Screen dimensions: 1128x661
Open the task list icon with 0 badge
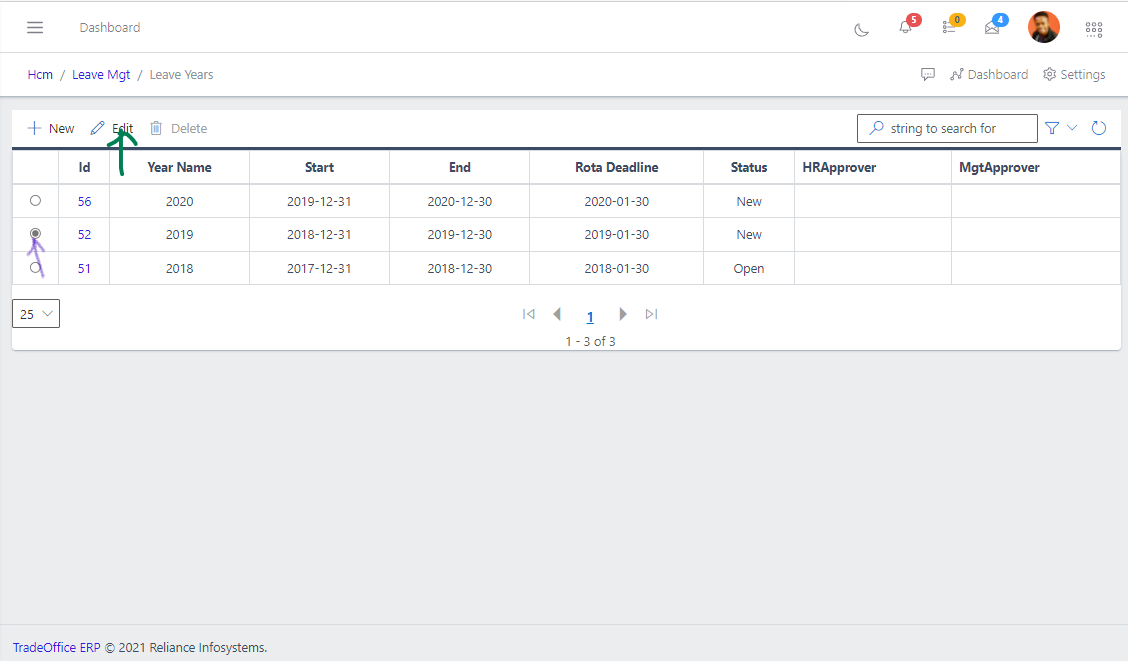949,28
